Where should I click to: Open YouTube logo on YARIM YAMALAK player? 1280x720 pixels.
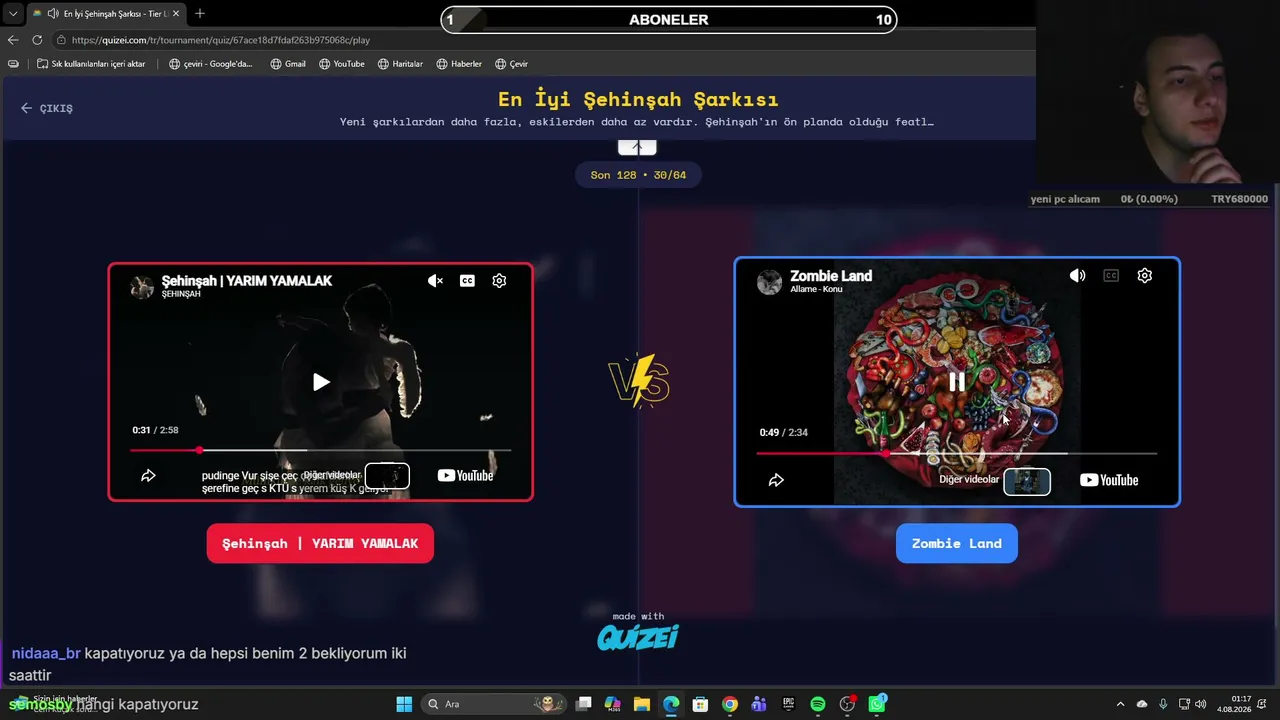point(465,476)
